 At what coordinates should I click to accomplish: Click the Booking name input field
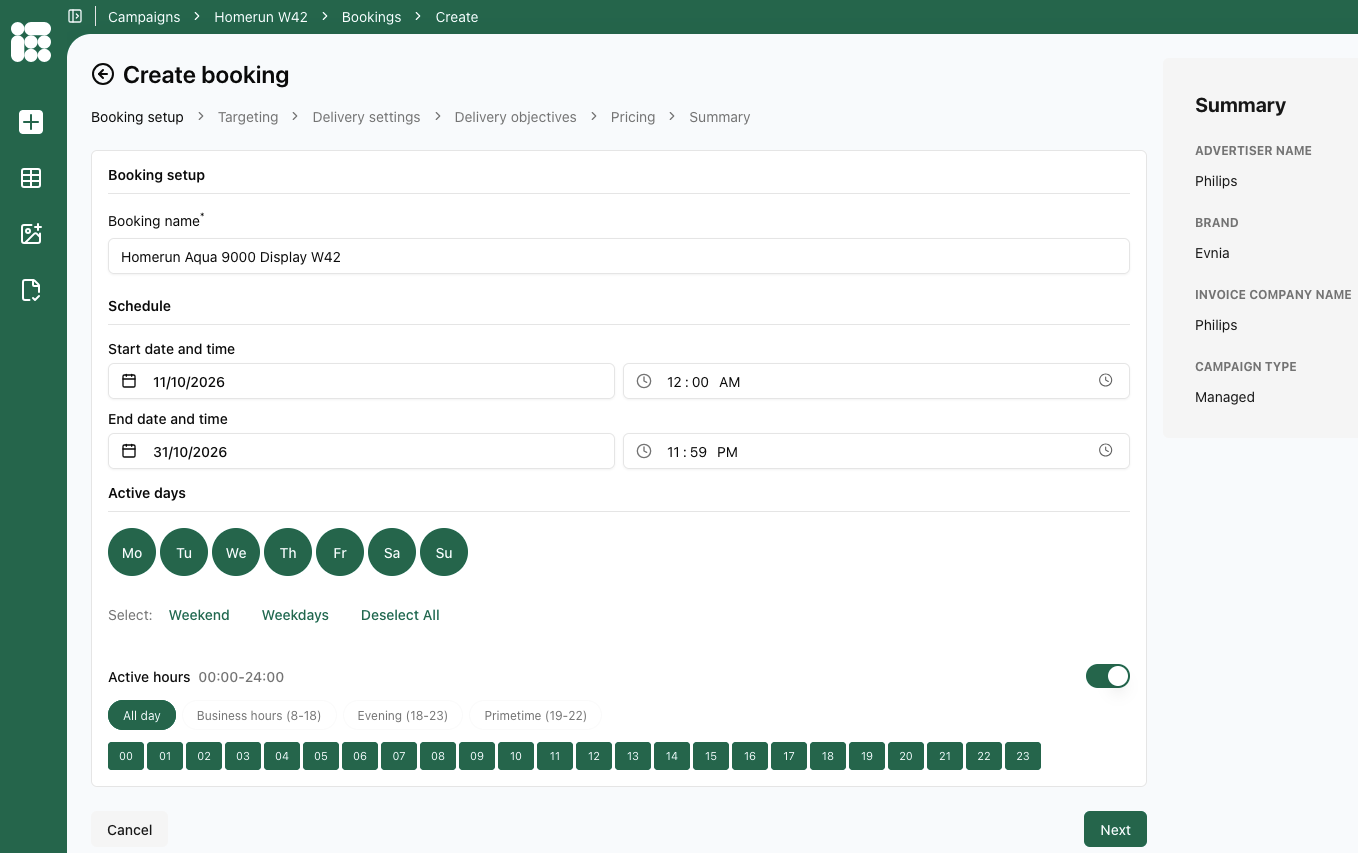coord(619,256)
